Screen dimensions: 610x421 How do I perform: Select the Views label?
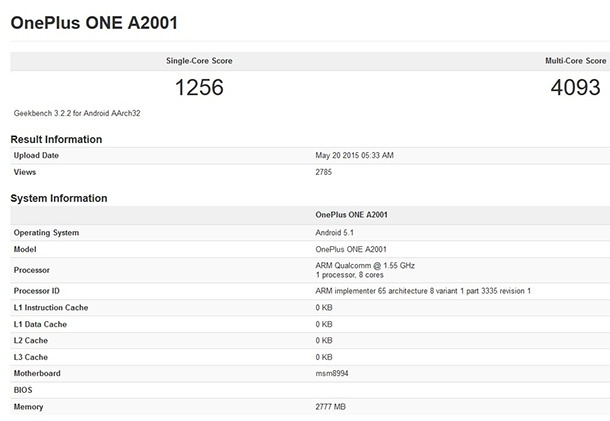coord(25,172)
